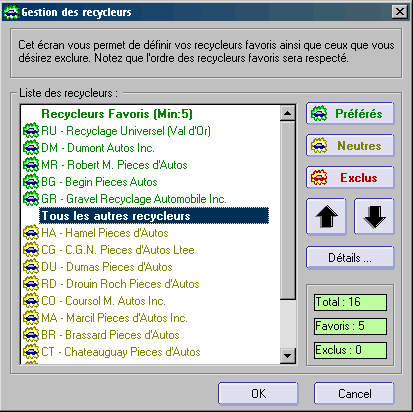Screen dimensions: 413x412
Task: Click the green icon beside Gravel Recyclage Automobile
Action: coord(31,199)
